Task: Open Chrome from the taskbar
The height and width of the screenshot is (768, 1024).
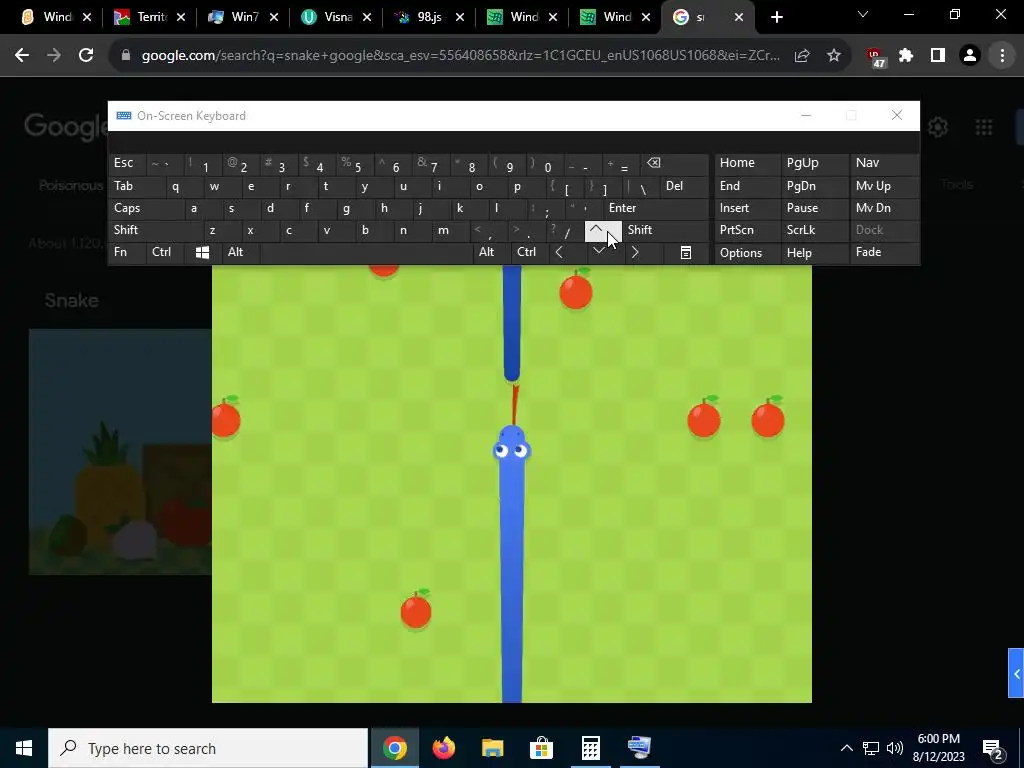Action: click(x=394, y=748)
